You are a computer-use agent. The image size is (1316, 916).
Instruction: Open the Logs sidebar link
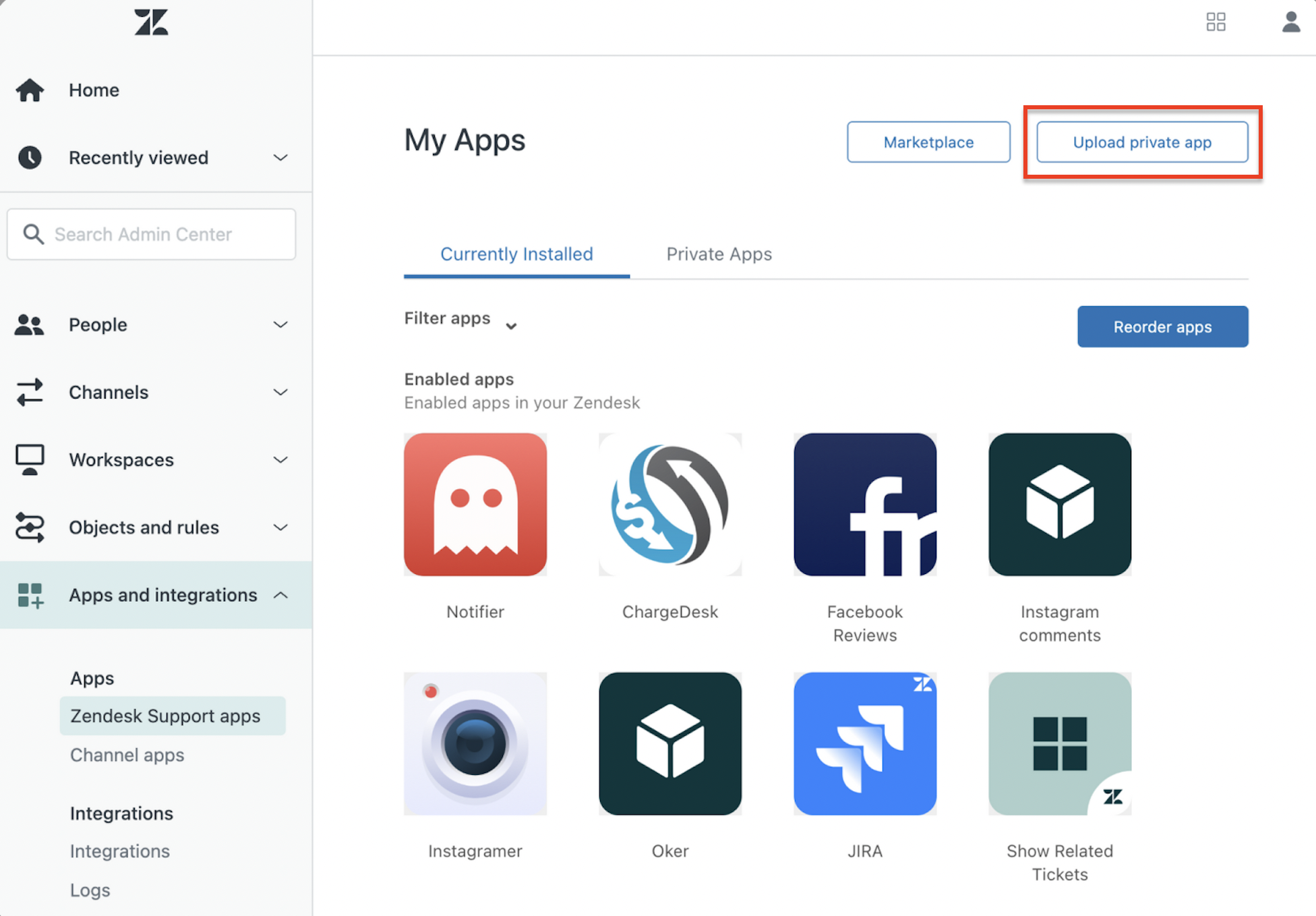point(90,890)
